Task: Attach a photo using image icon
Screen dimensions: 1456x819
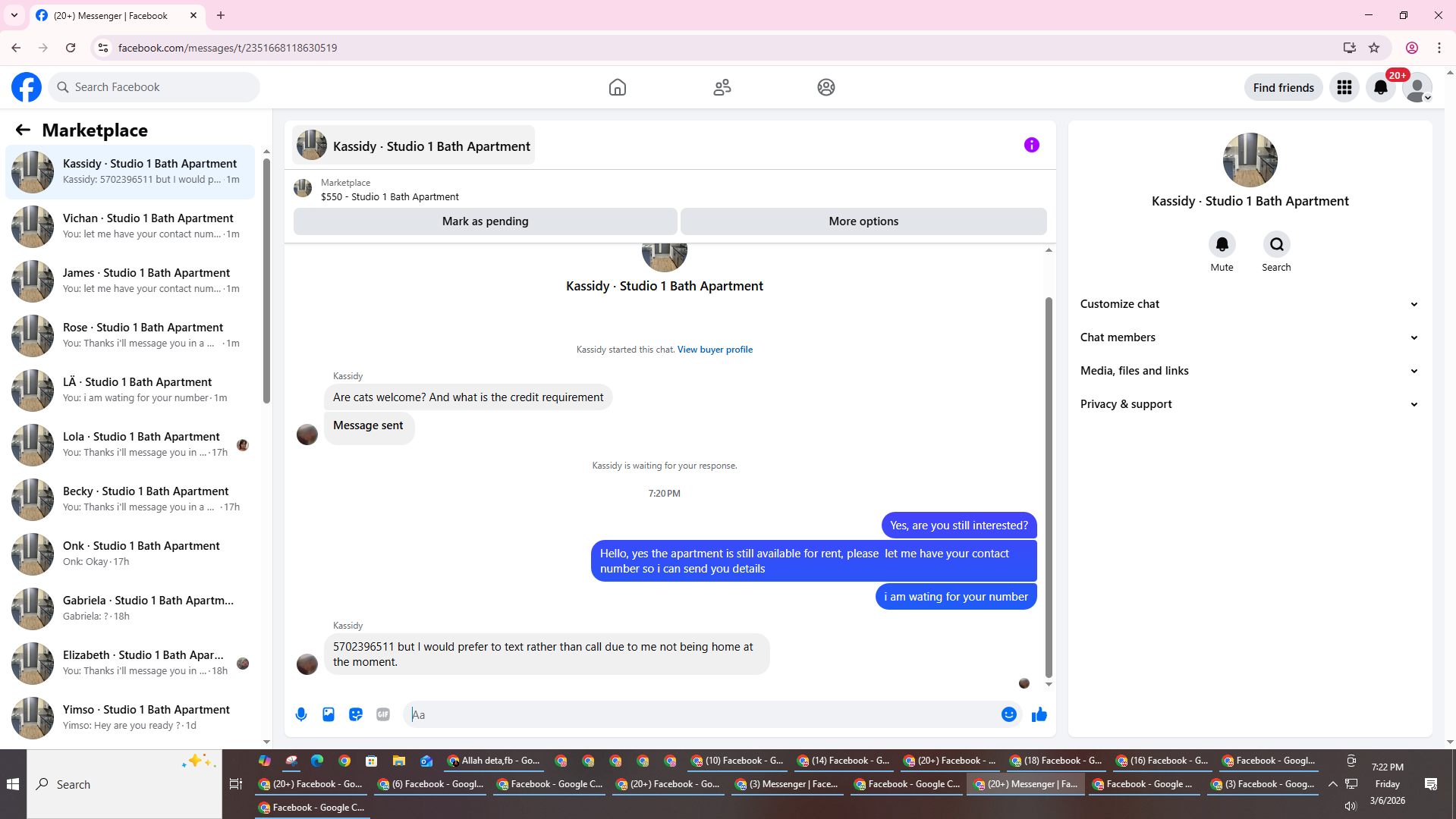Action: point(329,714)
